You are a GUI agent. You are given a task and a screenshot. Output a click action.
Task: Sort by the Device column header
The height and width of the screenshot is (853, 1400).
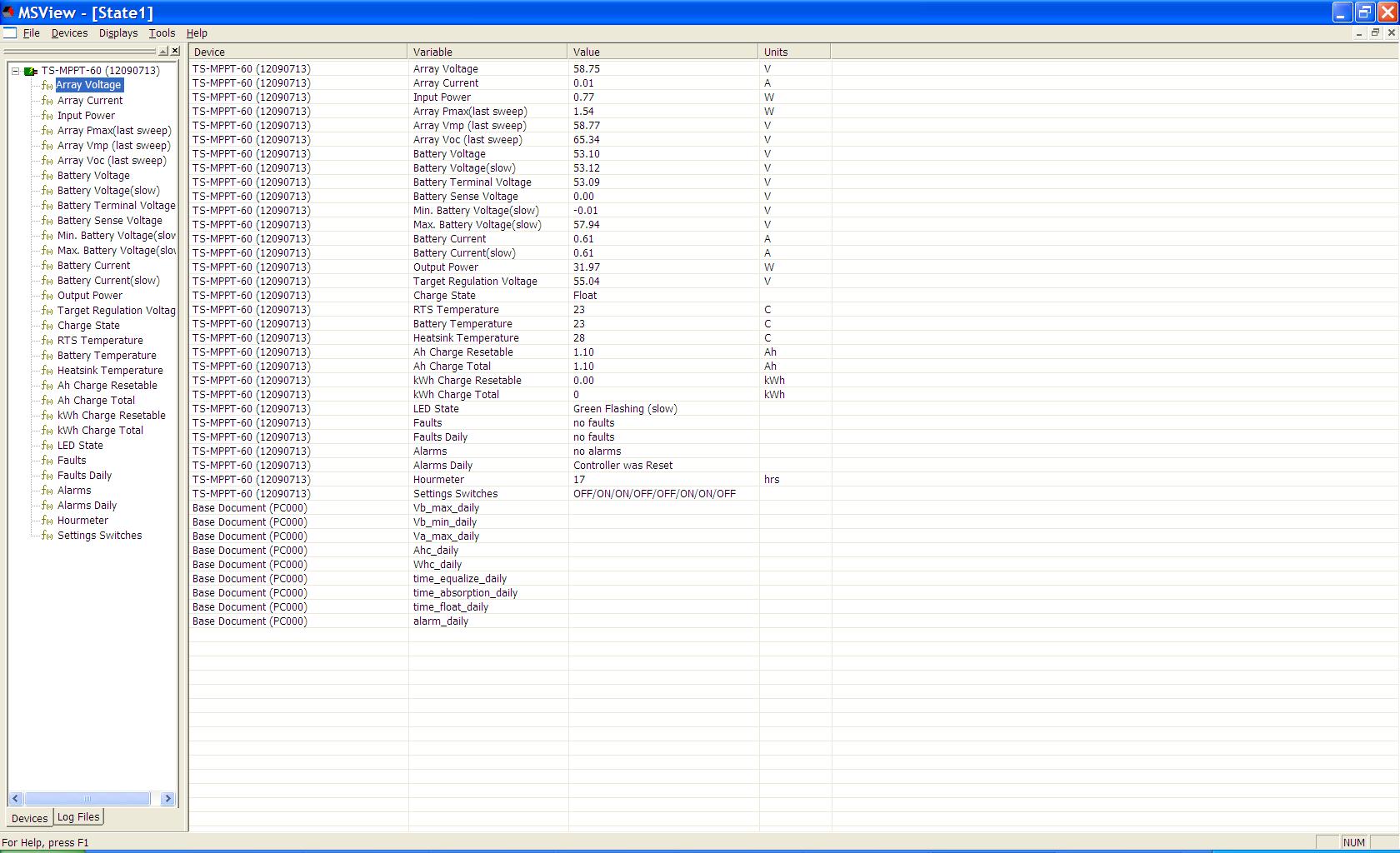click(299, 52)
